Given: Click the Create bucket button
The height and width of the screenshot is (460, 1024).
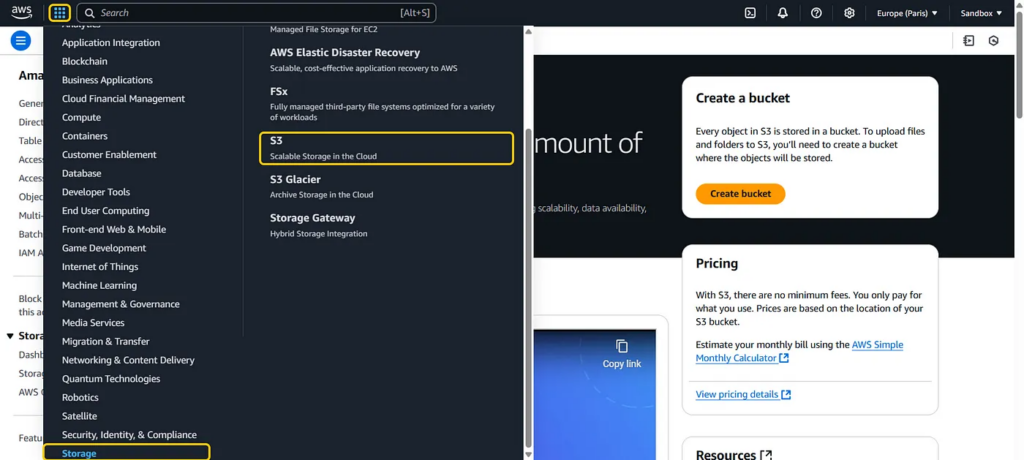Looking at the screenshot, I should (741, 193).
